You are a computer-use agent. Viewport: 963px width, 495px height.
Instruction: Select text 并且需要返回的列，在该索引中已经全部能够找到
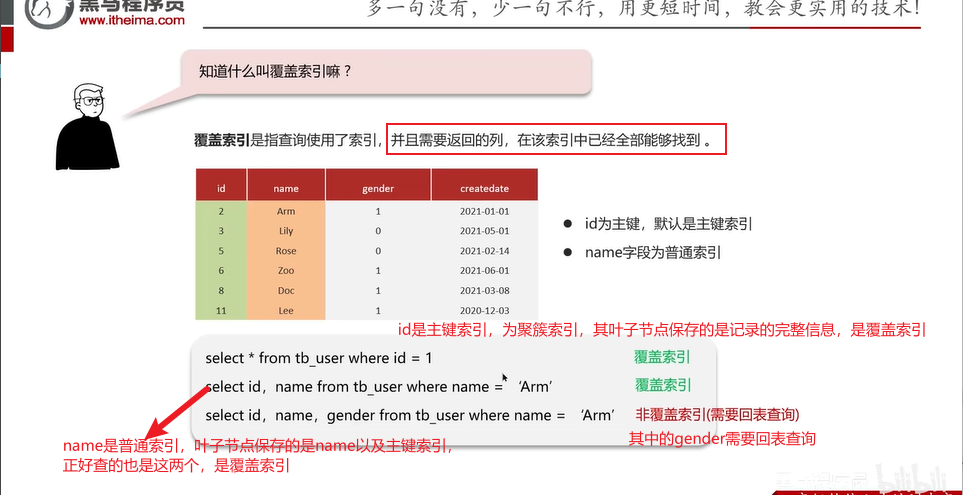click(x=550, y=141)
